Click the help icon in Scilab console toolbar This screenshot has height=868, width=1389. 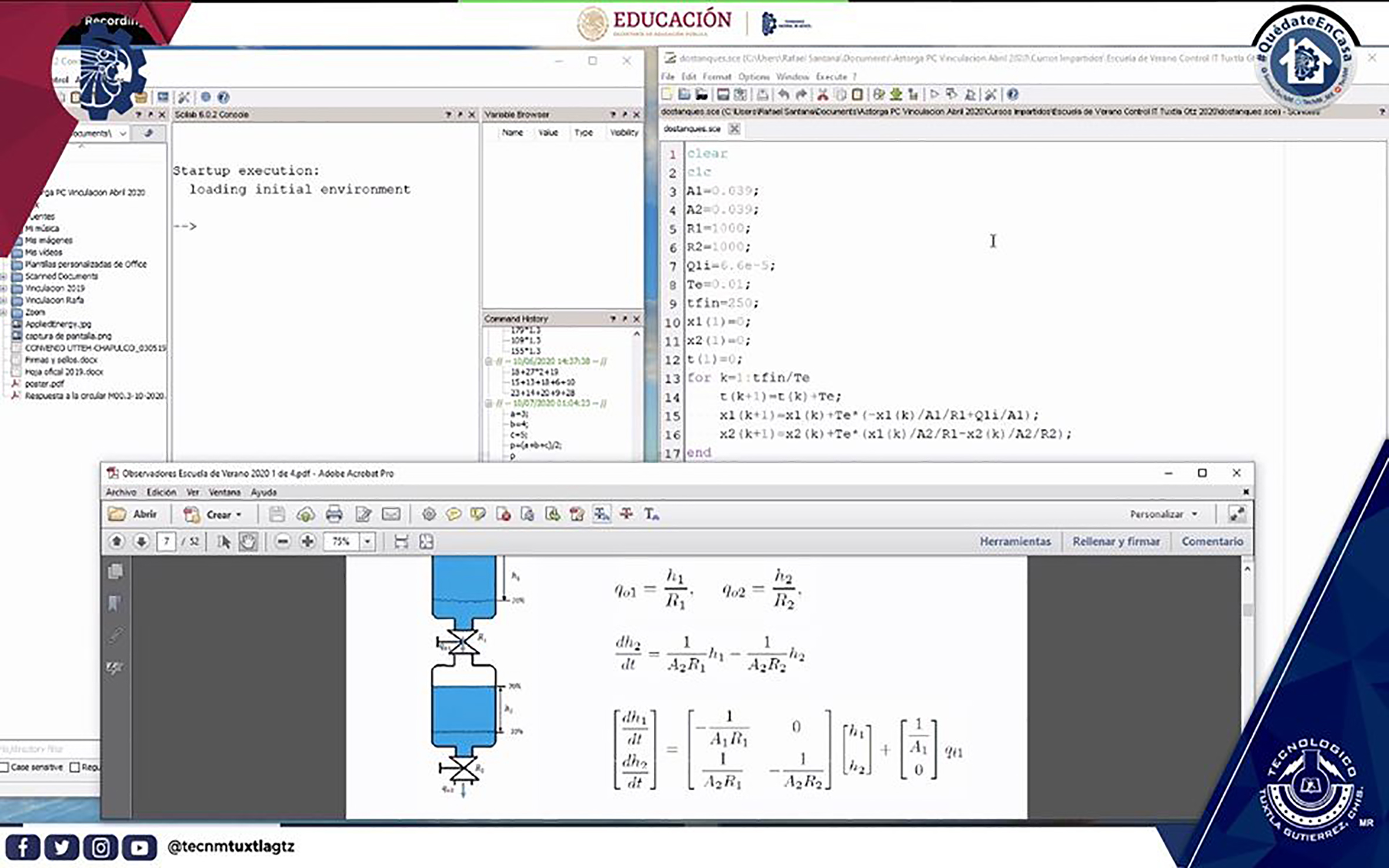pyautogui.click(x=223, y=97)
